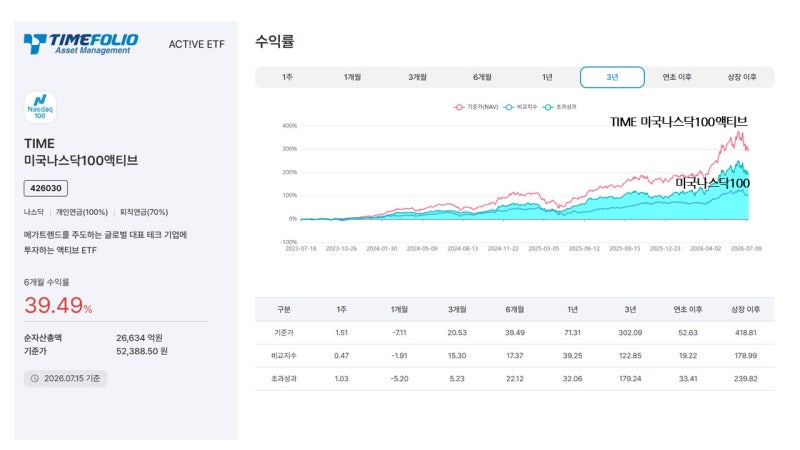
Task: Click the 초과성과 row label
Action: tap(284, 379)
